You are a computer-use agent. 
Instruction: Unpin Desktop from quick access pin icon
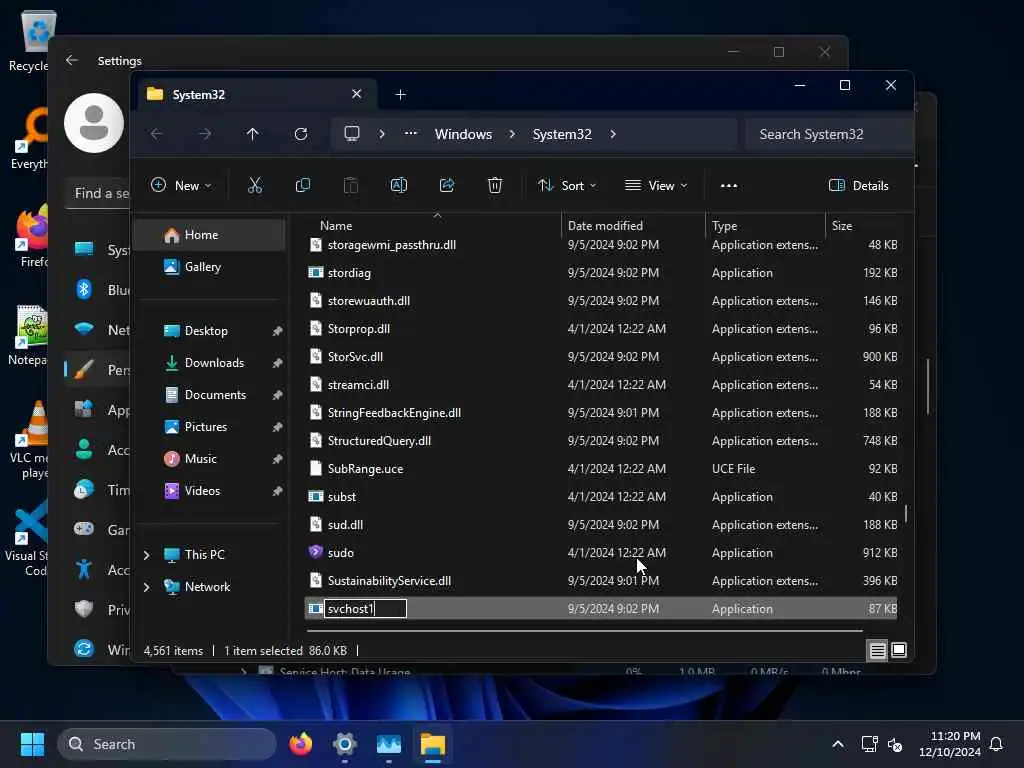point(278,331)
